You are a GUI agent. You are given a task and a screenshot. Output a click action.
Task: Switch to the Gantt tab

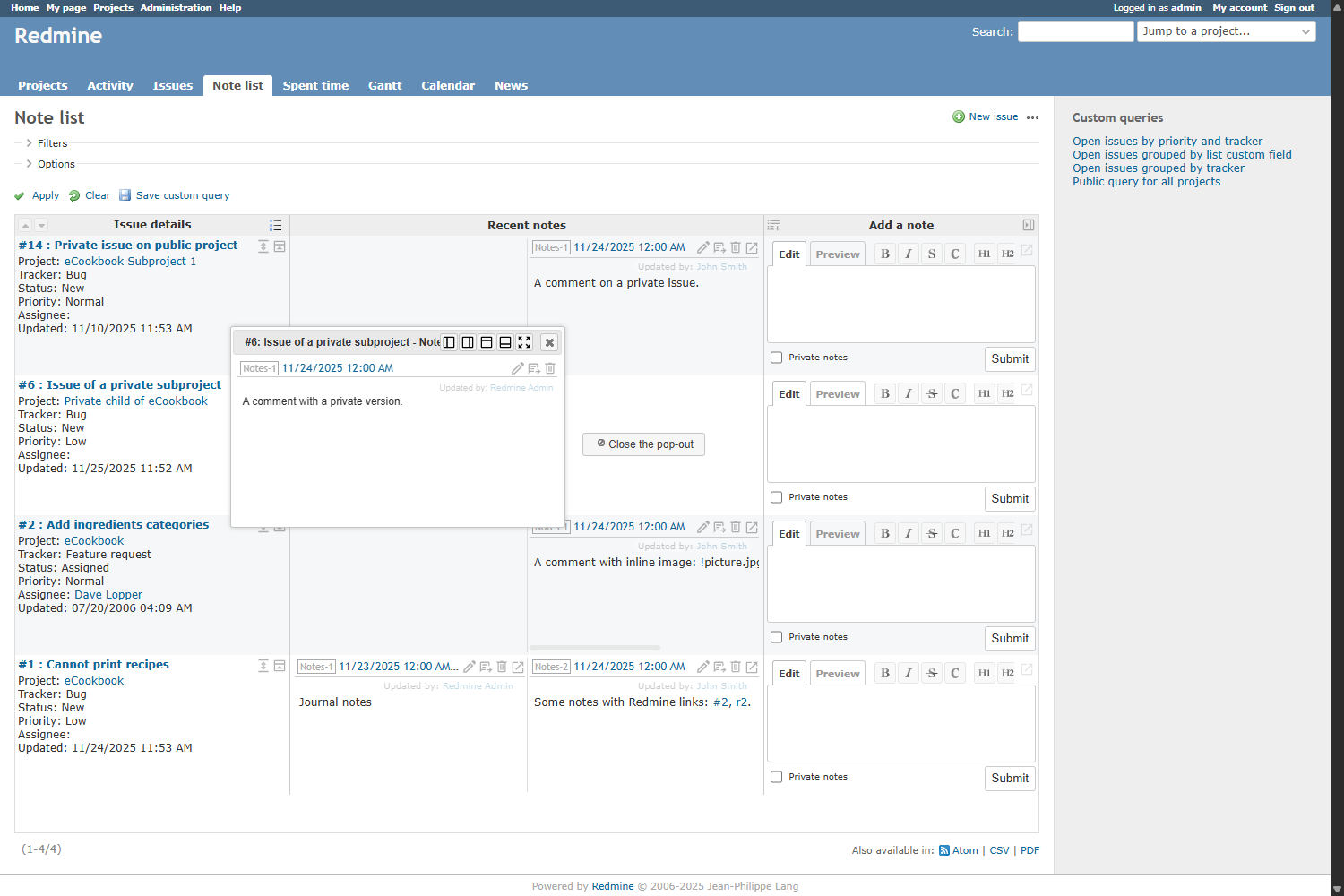click(x=384, y=86)
